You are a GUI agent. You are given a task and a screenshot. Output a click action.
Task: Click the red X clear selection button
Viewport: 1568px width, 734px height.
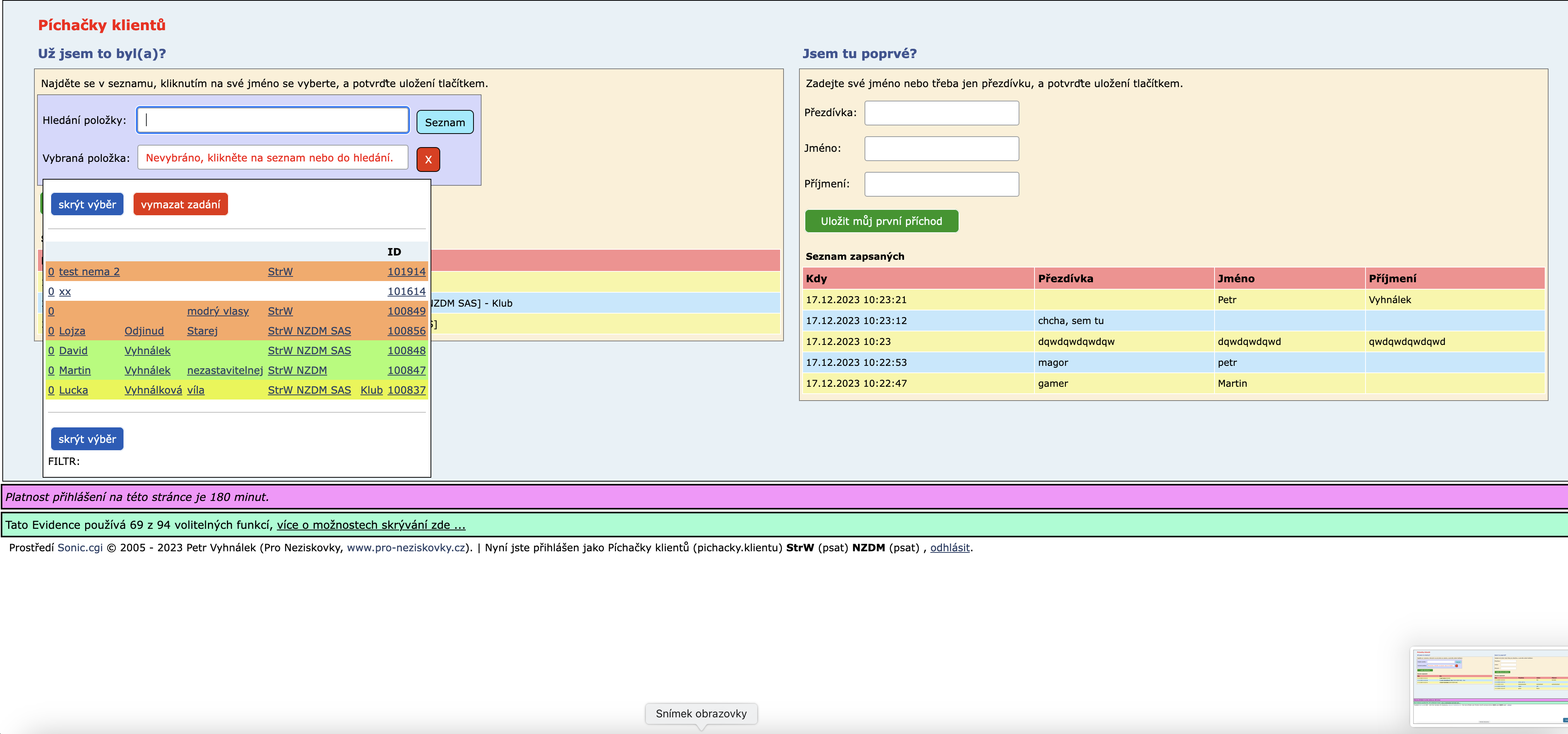click(428, 159)
